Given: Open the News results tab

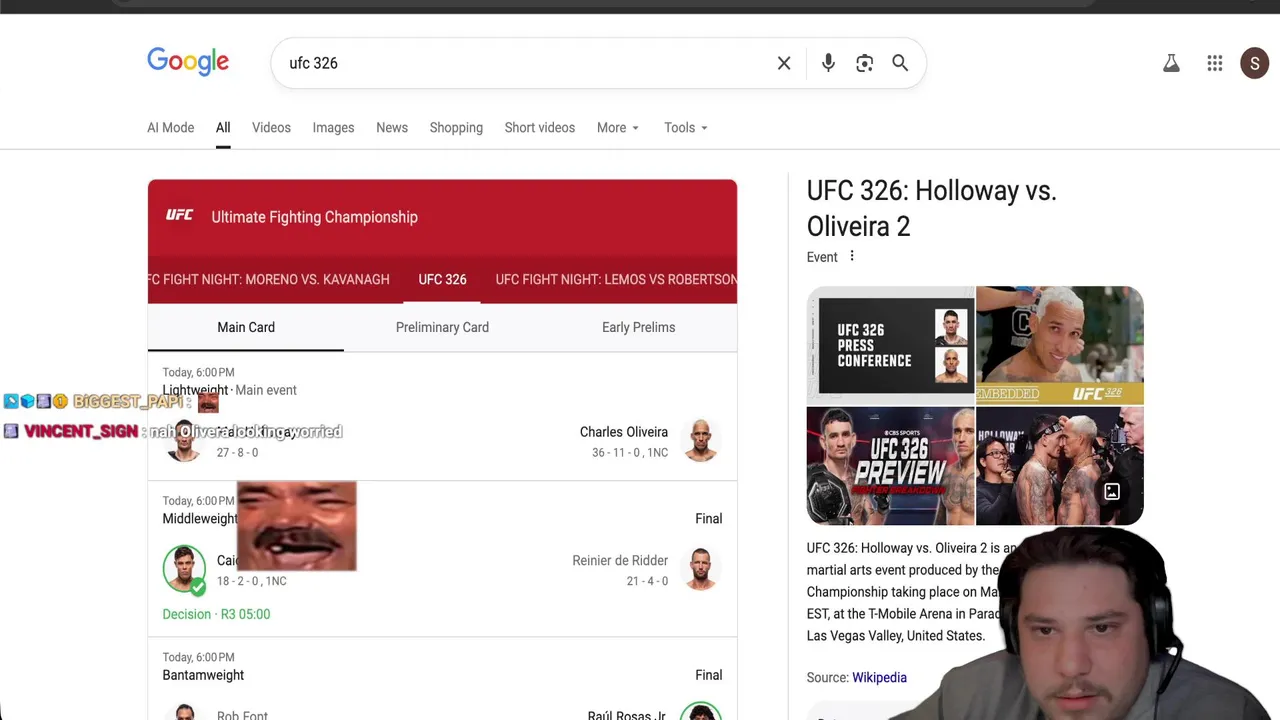Looking at the screenshot, I should tap(392, 127).
